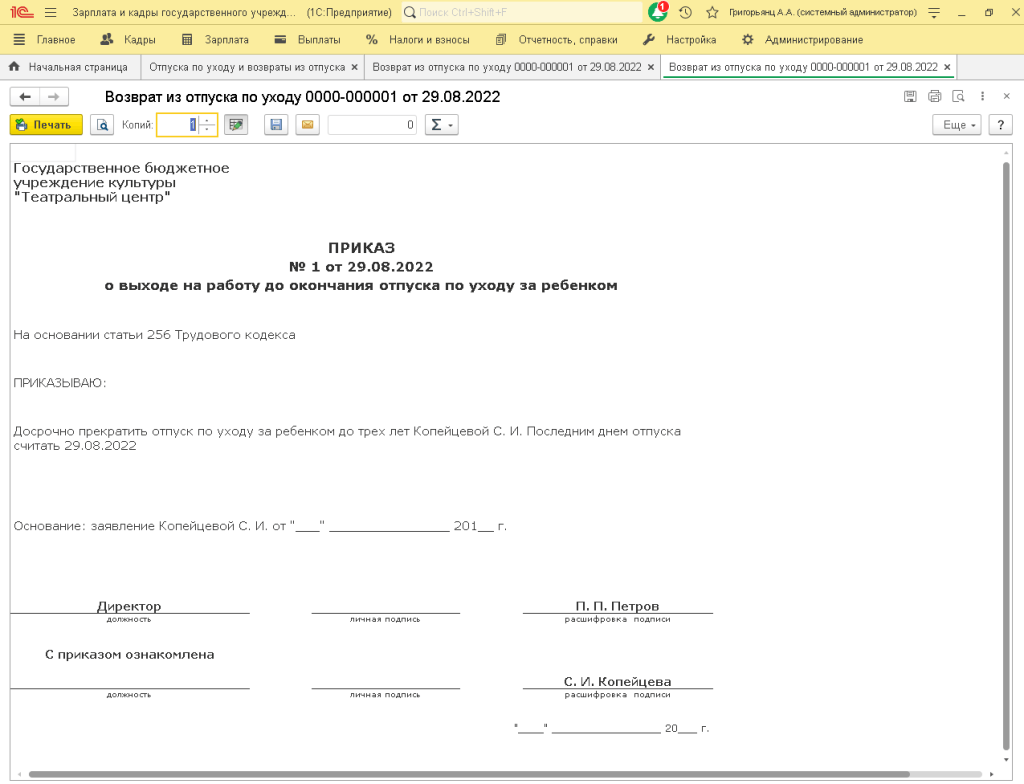This screenshot has width=1024, height=784.
Task: Open the hamburger main menu icon
Action: 51,12
